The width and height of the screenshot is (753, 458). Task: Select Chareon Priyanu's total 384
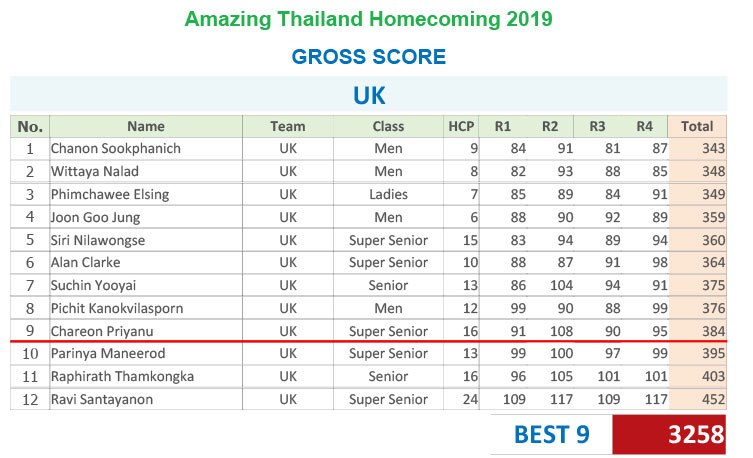[697, 331]
